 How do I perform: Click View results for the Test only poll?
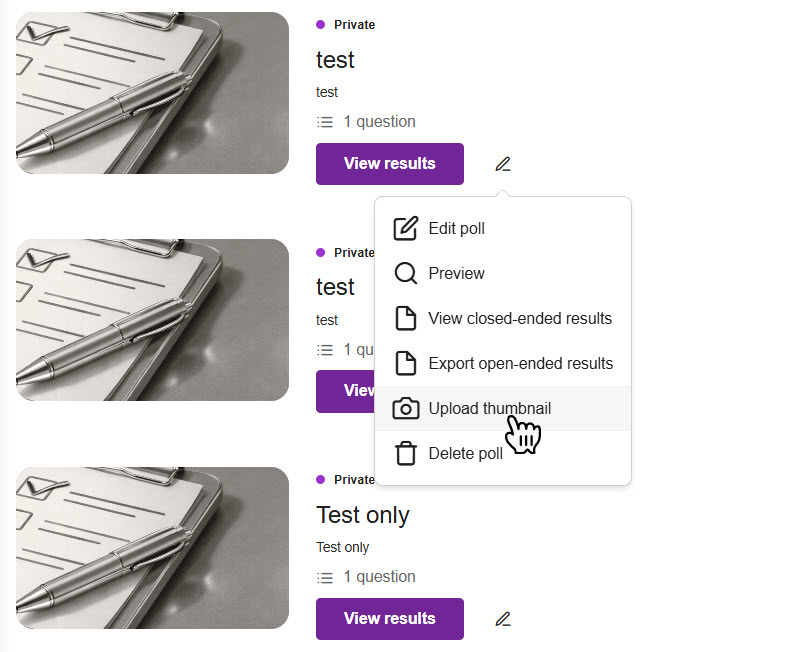[389, 618]
